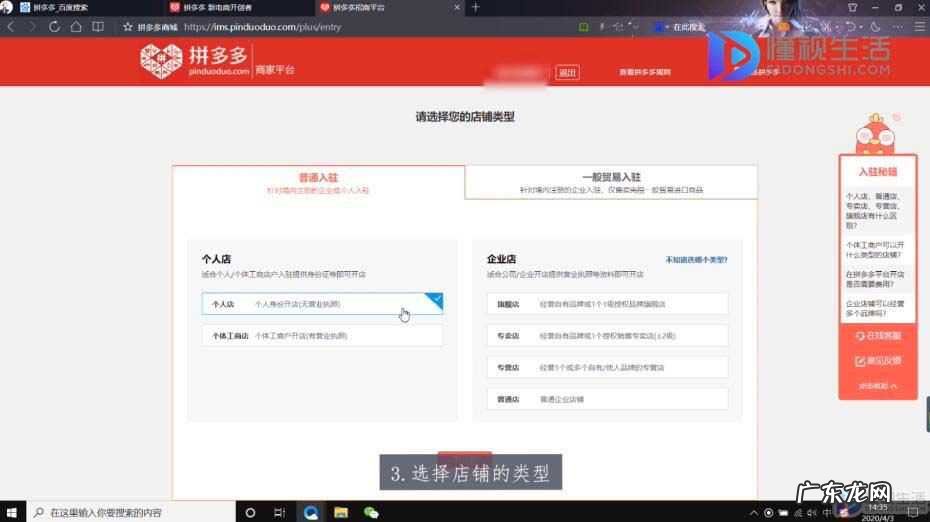Choose the 普通店 enterprise store option

[607, 399]
